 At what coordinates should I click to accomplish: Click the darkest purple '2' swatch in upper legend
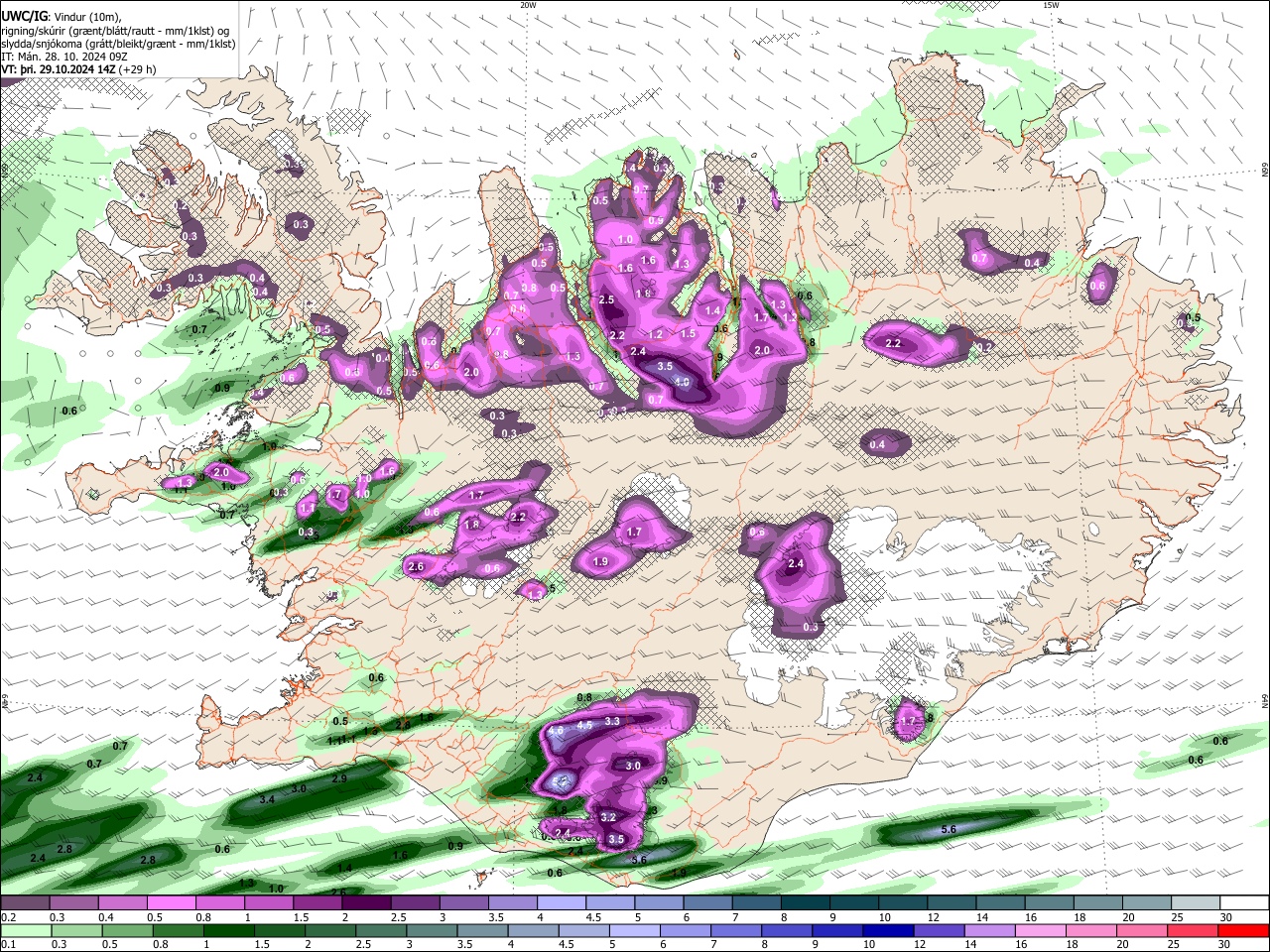366,902
